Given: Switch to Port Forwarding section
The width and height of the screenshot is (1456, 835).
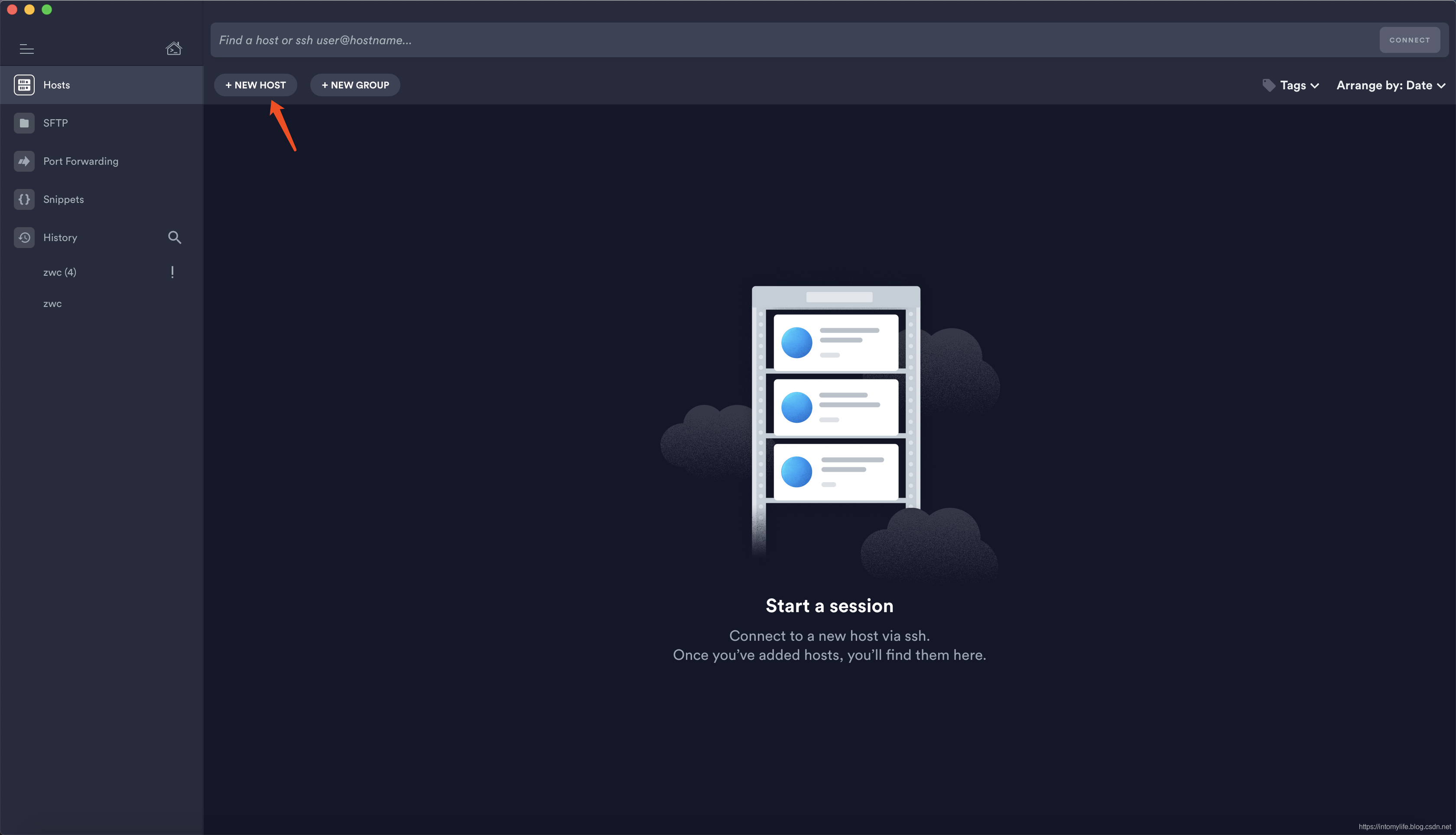Looking at the screenshot, I should (81, 161).
